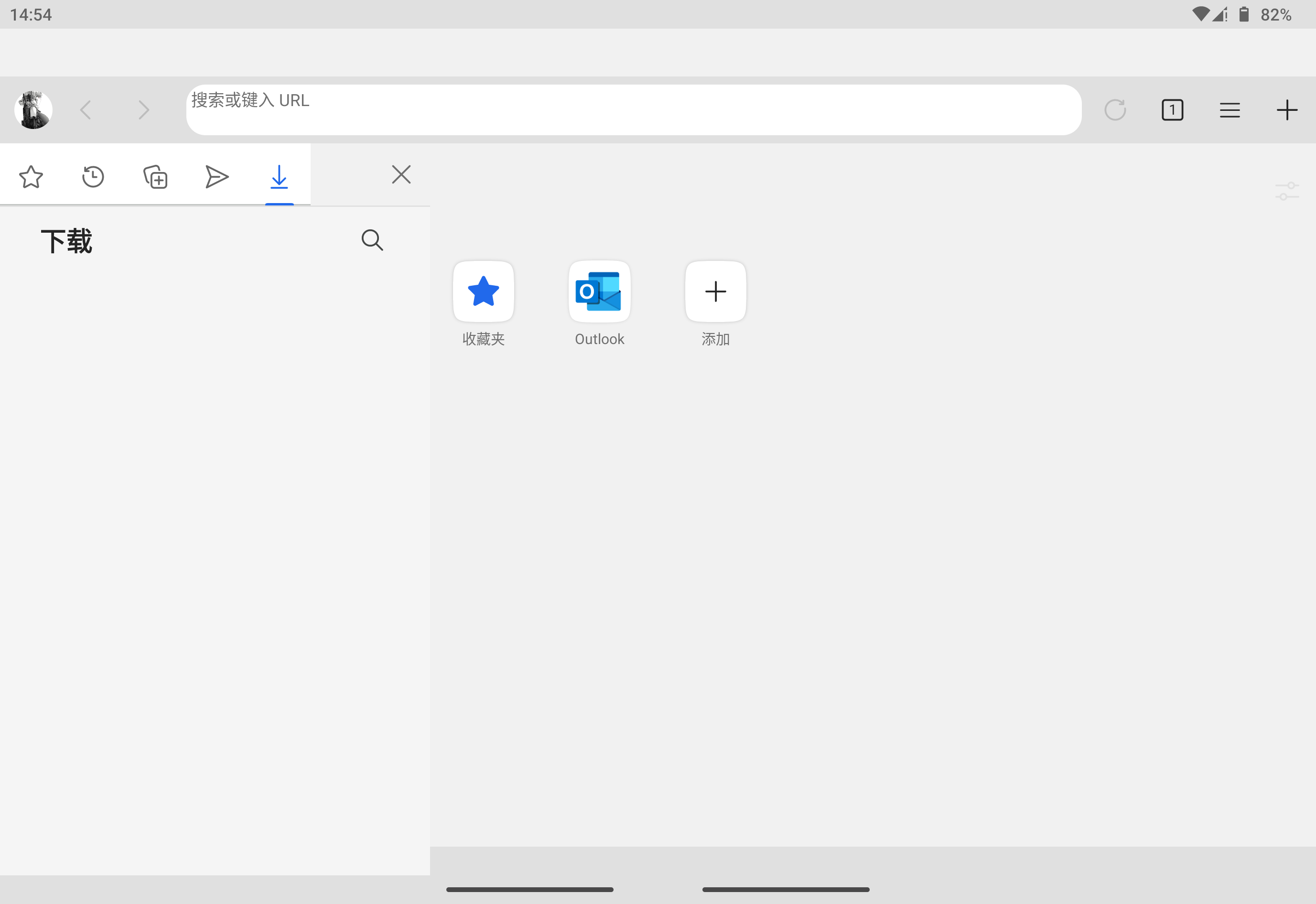Select the Downloads arrow tab

click(x=279, y=177)
